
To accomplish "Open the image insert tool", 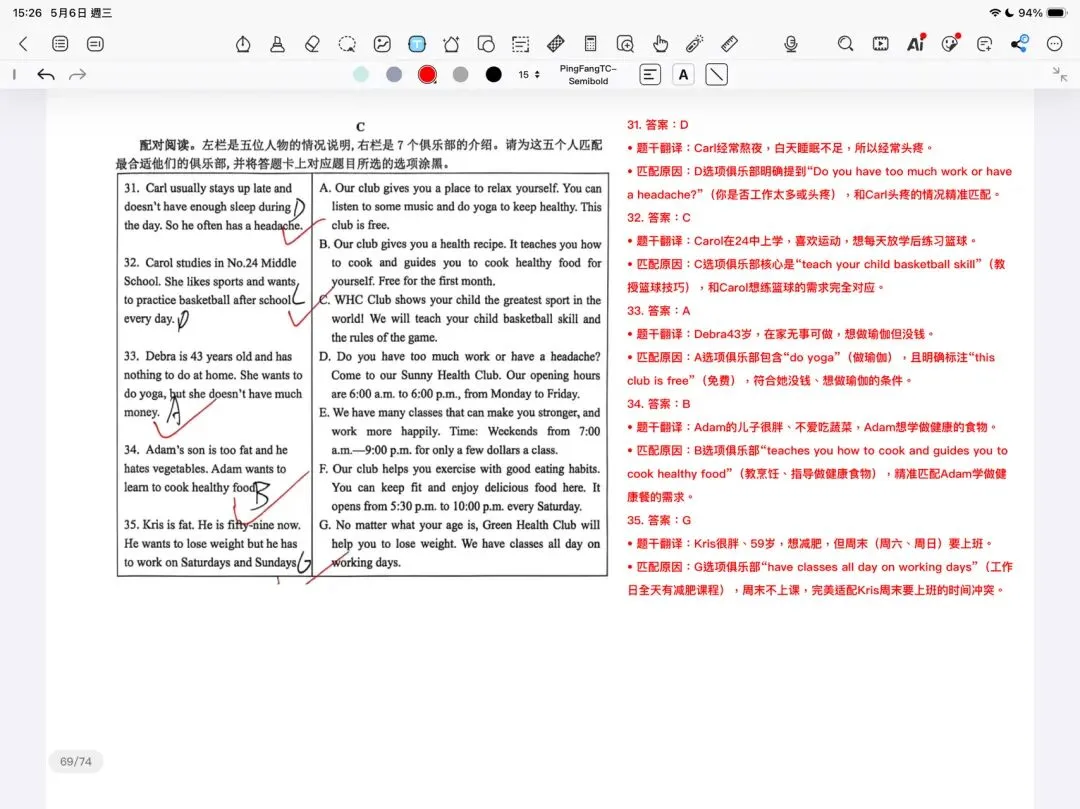I will pos(382,44).
